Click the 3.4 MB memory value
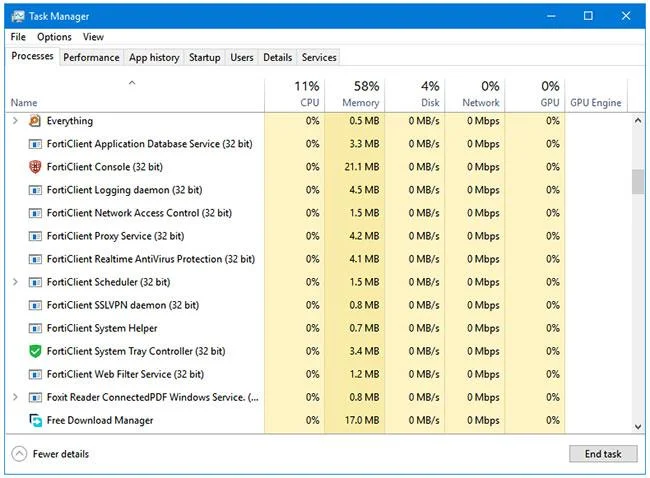The image size is (650, 478). pyautogui.click(x=364, y=351)
